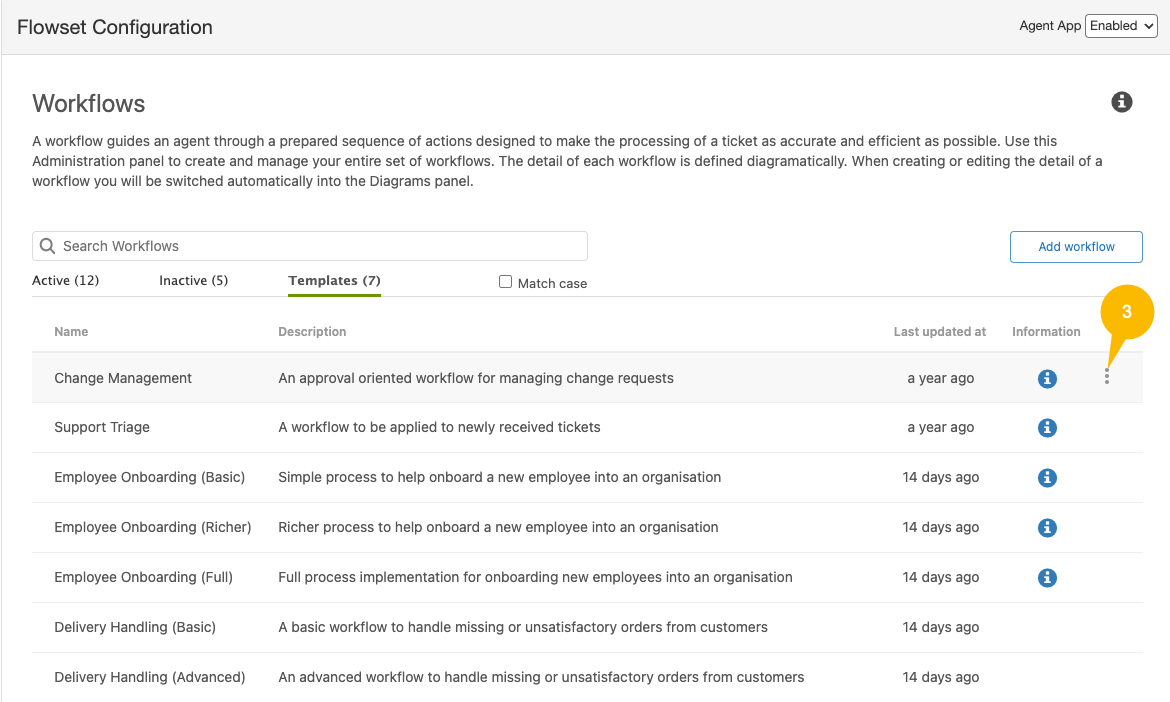Viewport: 1170px width, 702px height.
Task: Click '14 days ago' in Delivery Handling (Basic) row
Action: (941, 627)
